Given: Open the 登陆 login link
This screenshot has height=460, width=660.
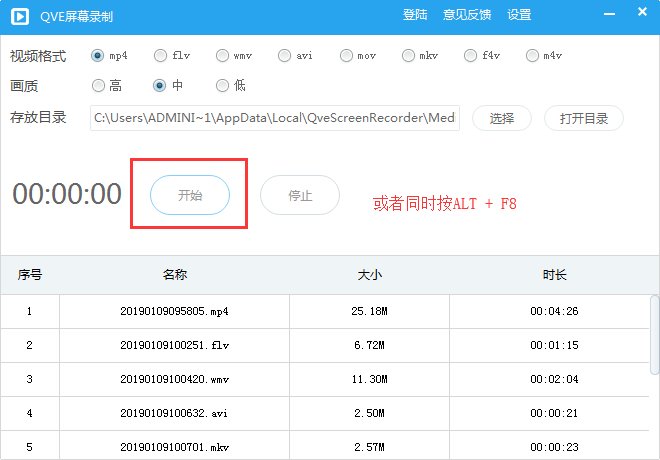Looking at the screenshot, I should [x=414, y=15].
